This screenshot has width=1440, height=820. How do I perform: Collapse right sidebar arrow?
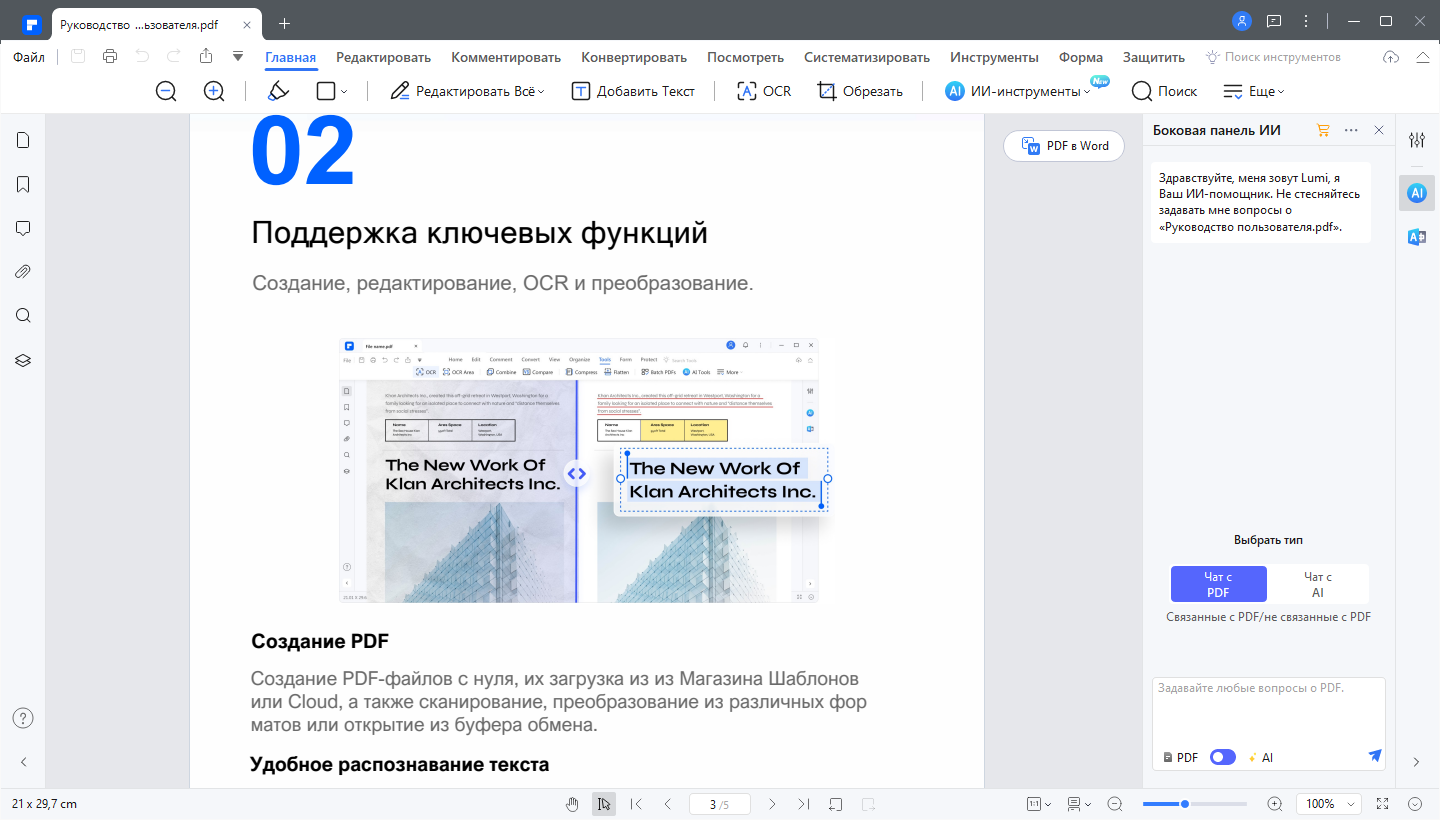[x=1416, y=762]
